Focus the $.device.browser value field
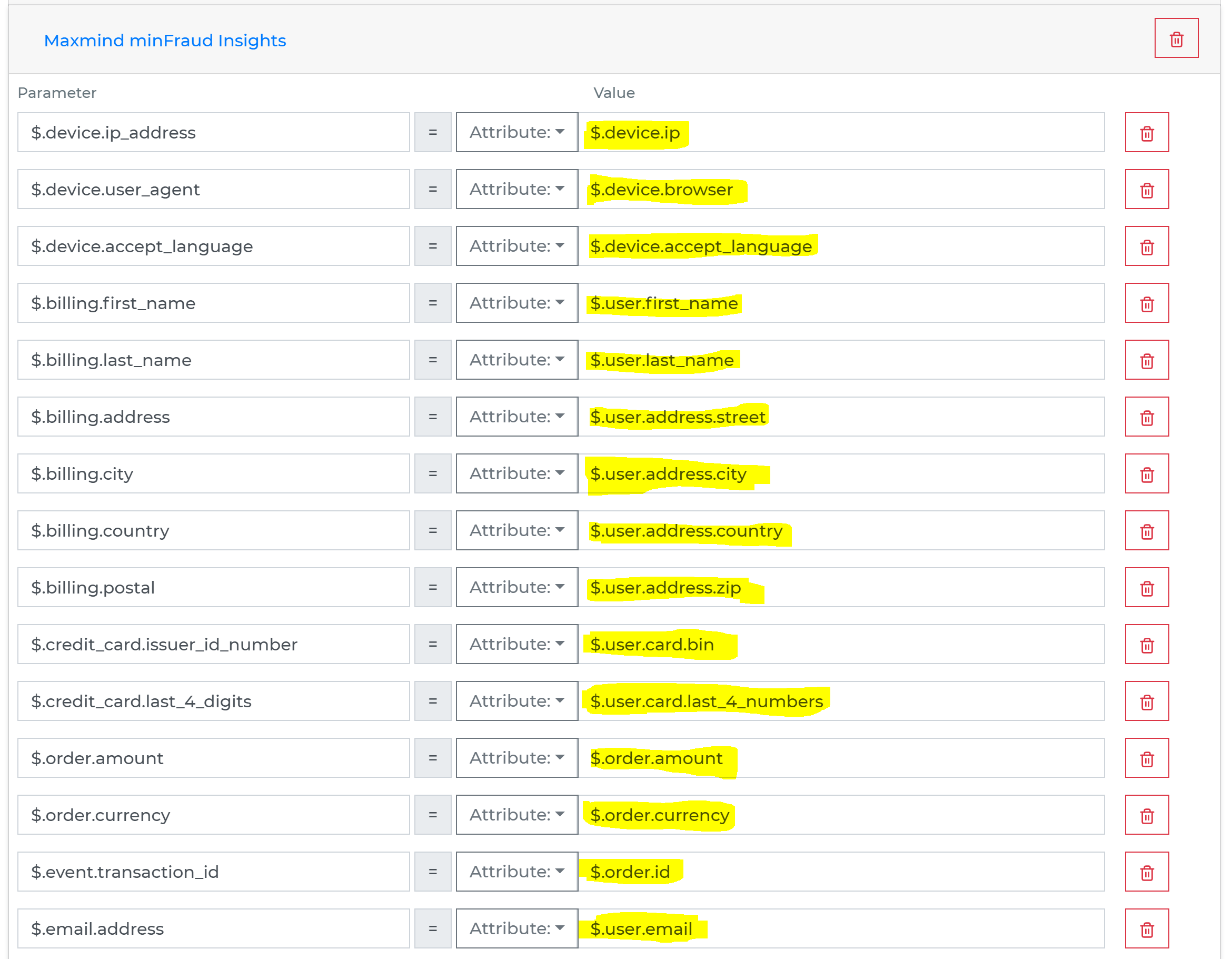Image resolution: width=1232 pixels, height=959 pixels. (841, 190)
